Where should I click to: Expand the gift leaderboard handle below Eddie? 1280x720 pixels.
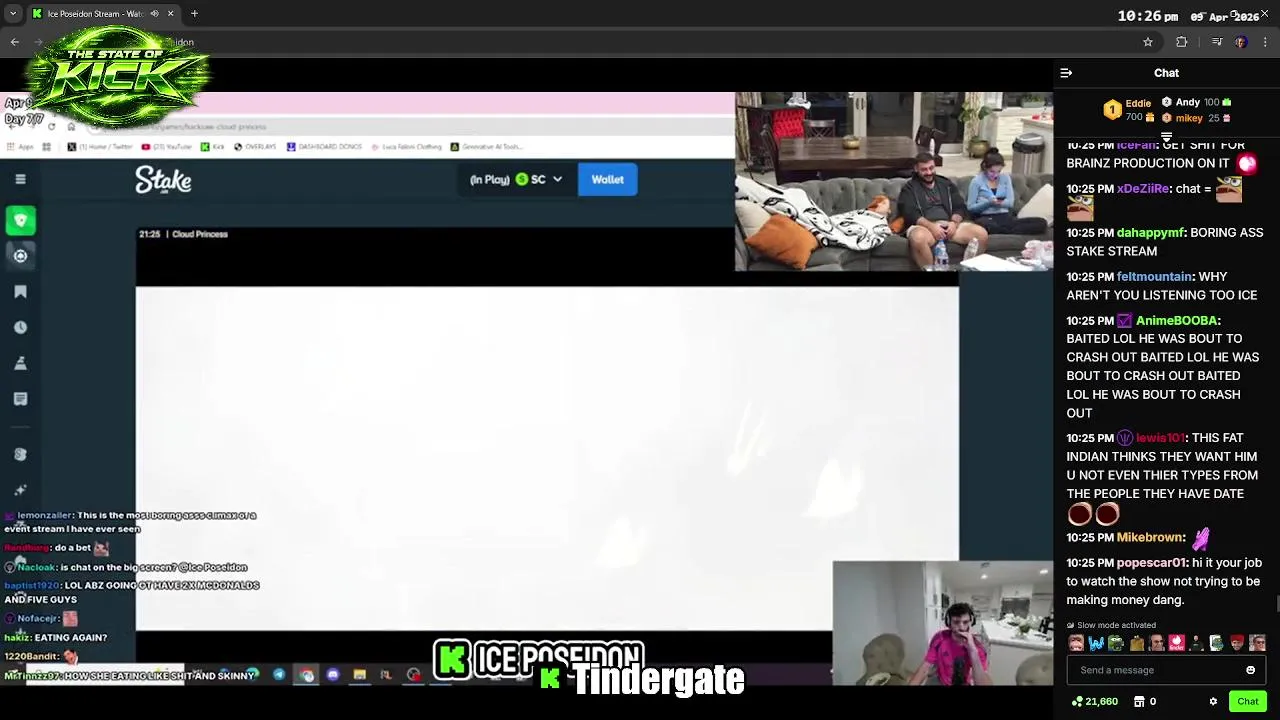1166,137
